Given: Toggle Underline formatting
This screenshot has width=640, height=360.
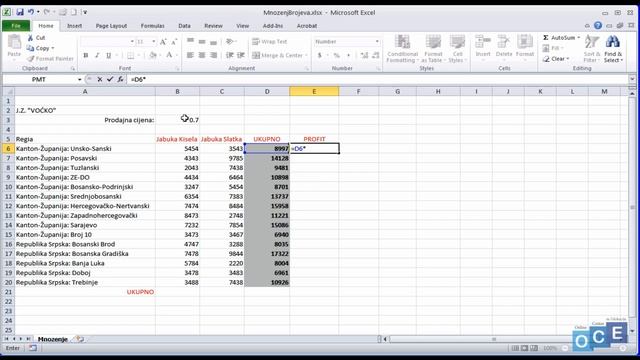Looking at the screenshot, I should [109, 55].
